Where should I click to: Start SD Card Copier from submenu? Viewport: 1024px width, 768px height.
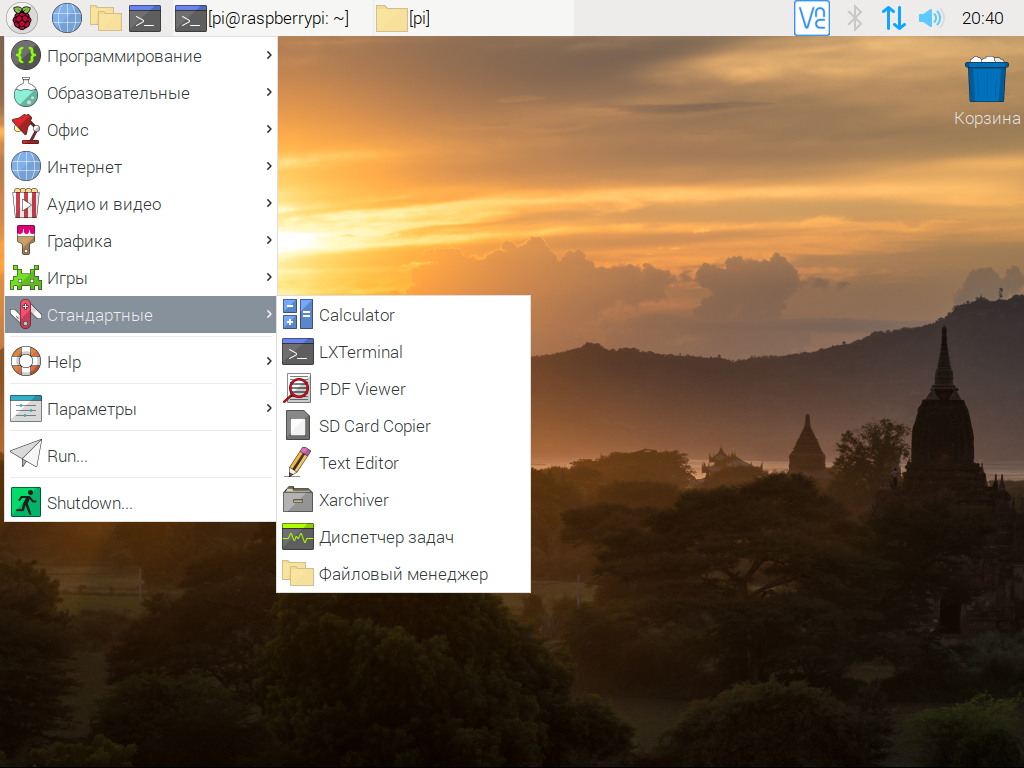point(404,426)
